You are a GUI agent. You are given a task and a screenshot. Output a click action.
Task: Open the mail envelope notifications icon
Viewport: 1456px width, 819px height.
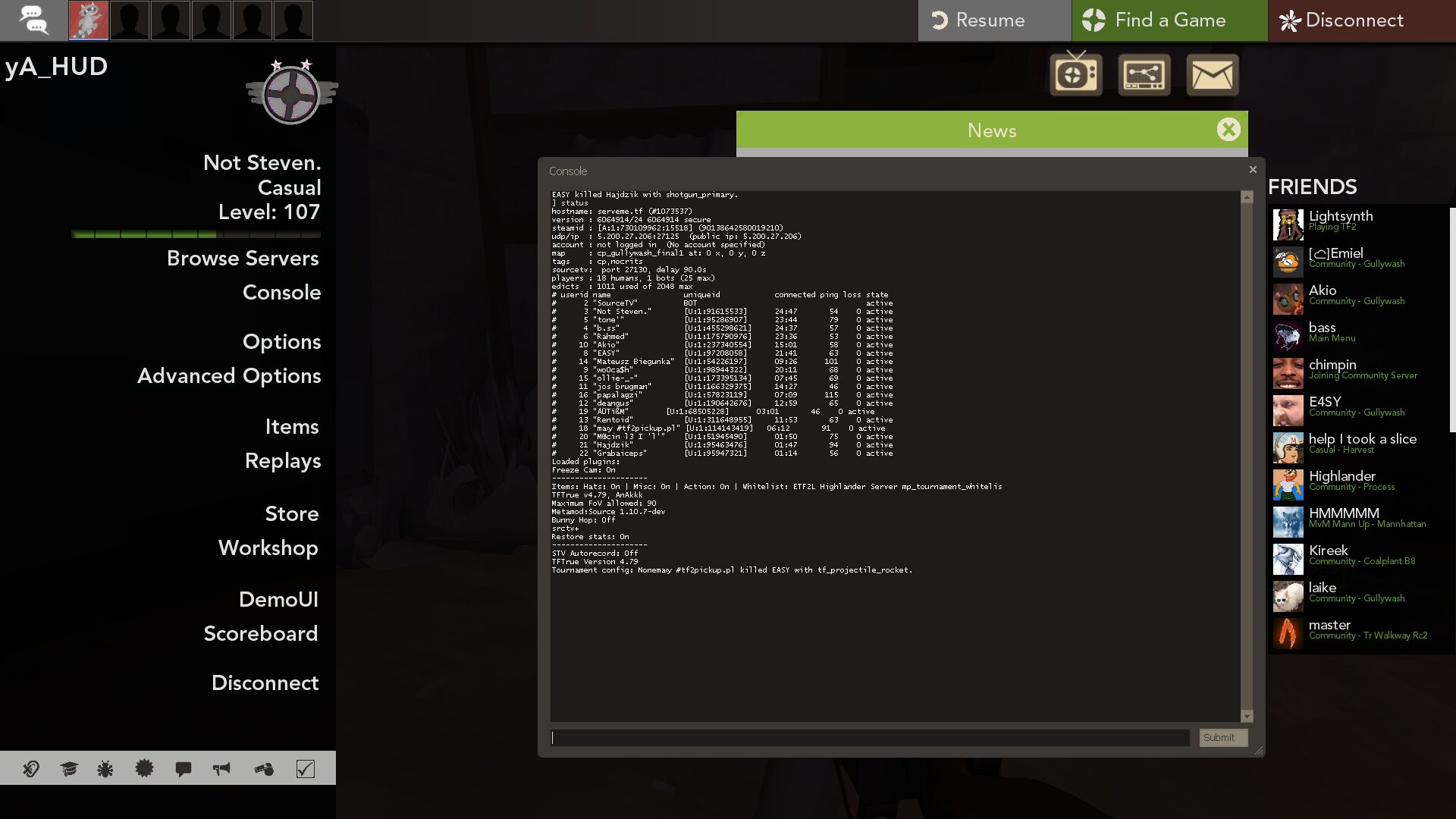click(x=1212, y=75)
